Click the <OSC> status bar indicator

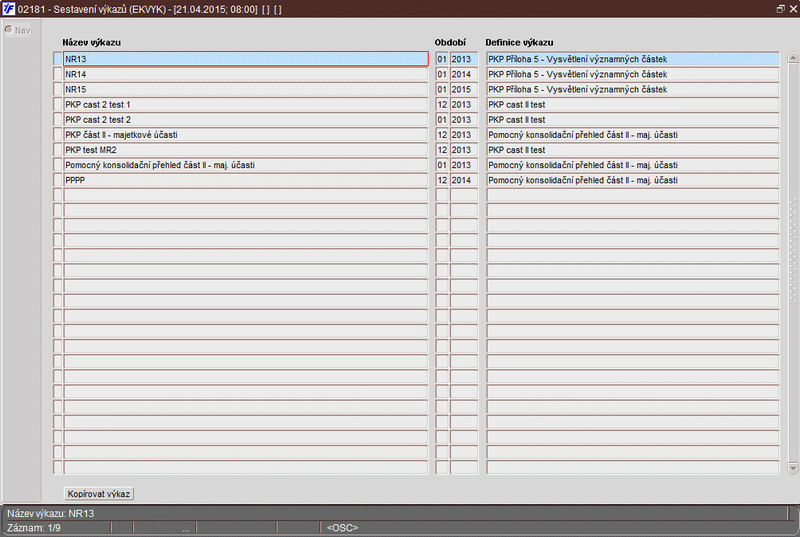tap(342, 528)
